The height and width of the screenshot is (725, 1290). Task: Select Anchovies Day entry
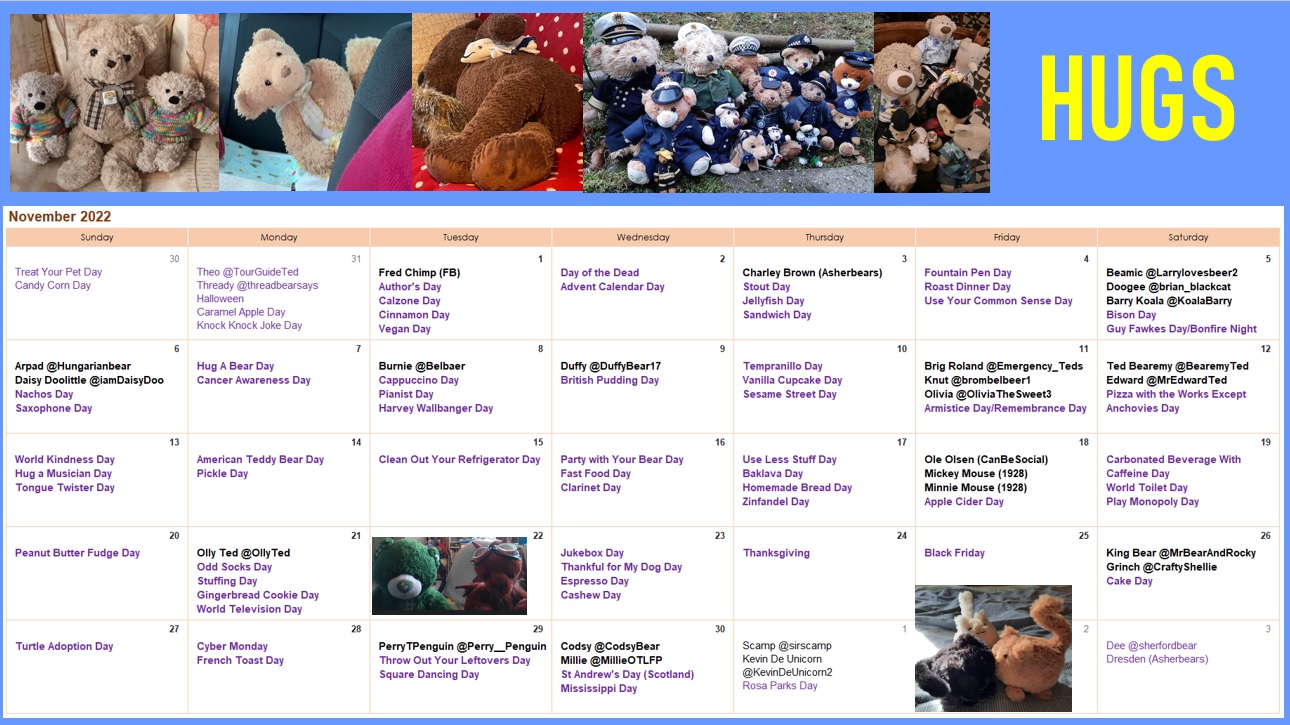tap(1142, 408)
